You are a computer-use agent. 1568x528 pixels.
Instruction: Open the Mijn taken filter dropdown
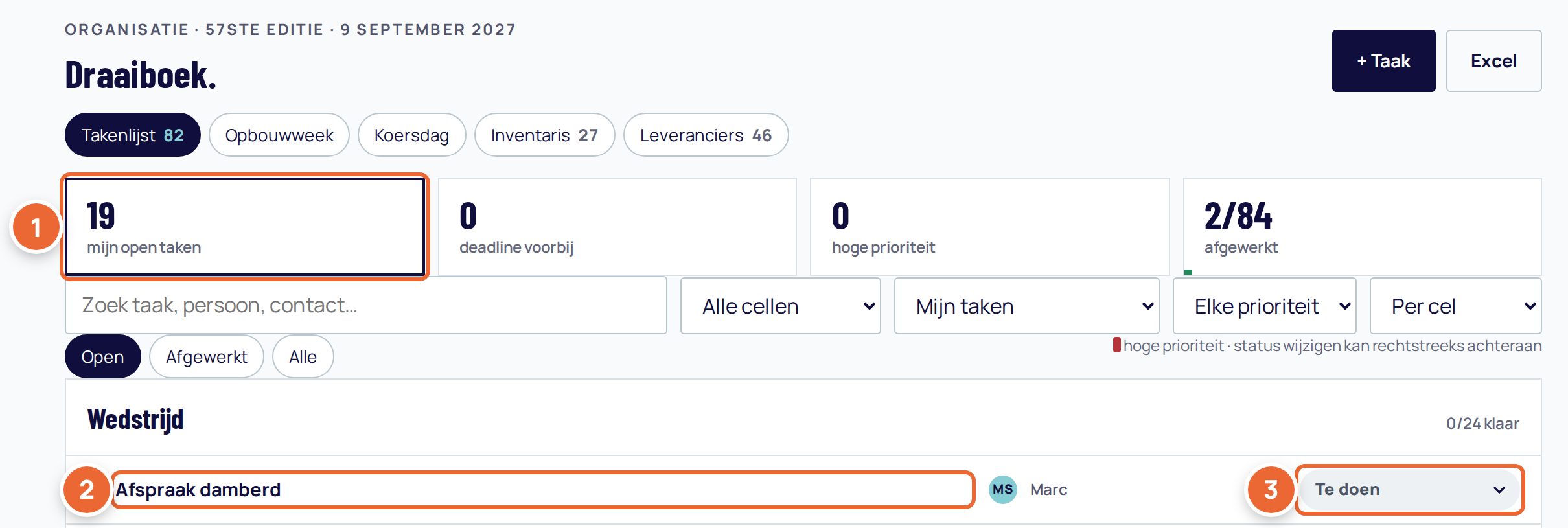point(1026,306)
